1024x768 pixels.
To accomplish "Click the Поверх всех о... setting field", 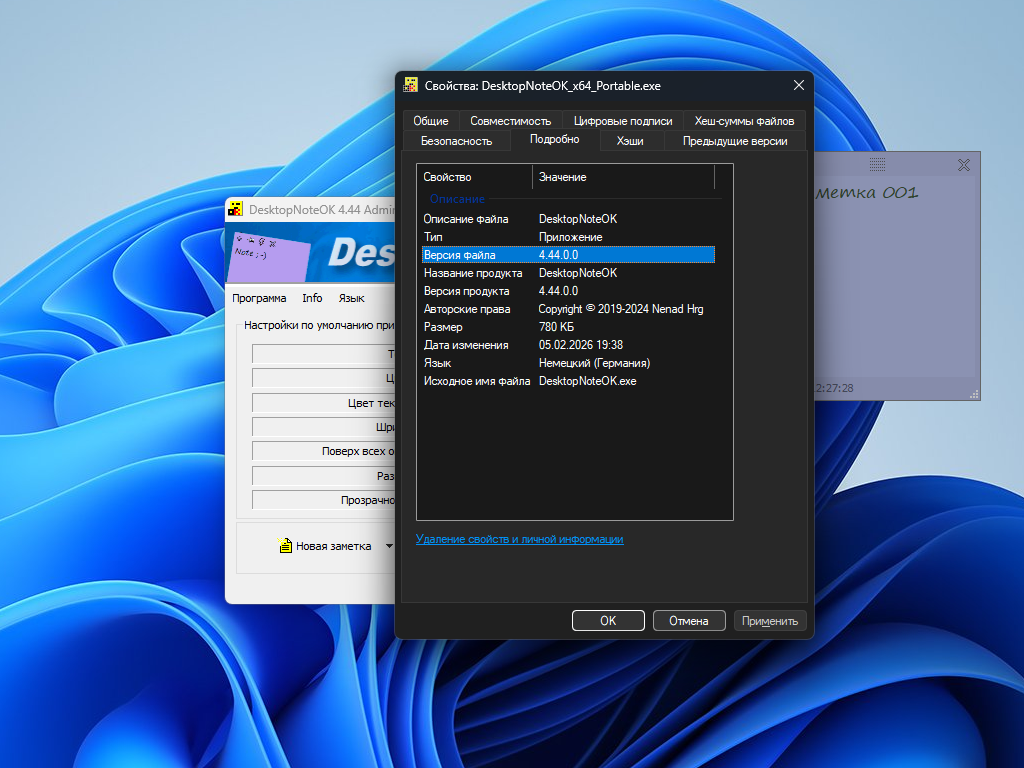I will point(323,451).
